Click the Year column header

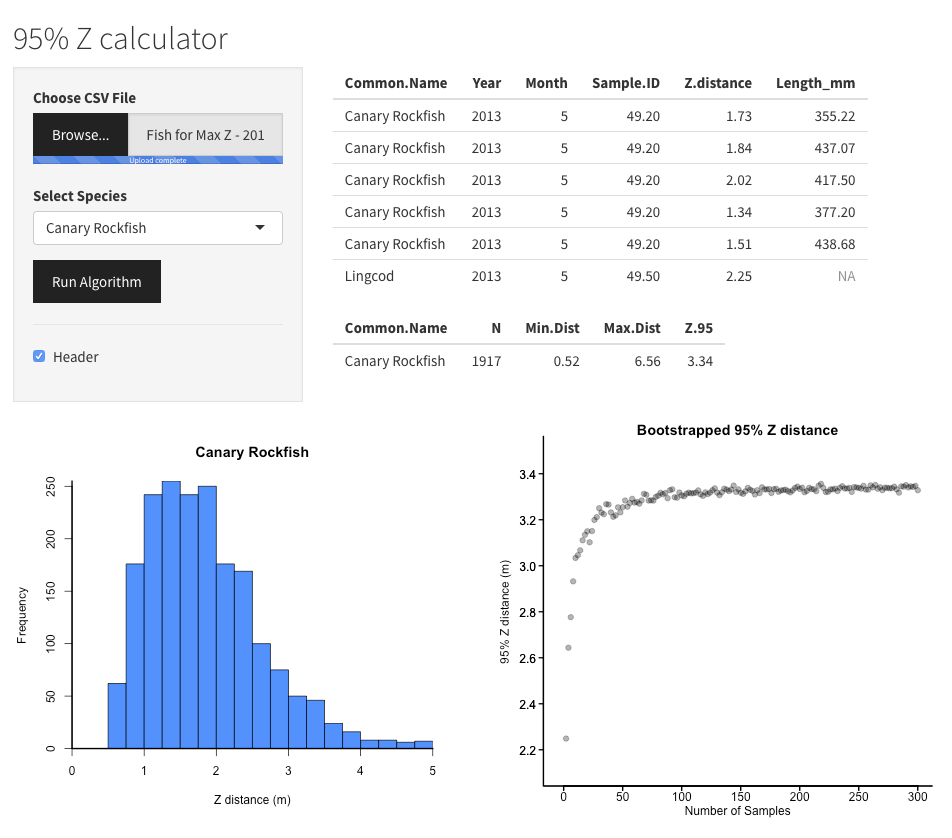pos(486,83)
